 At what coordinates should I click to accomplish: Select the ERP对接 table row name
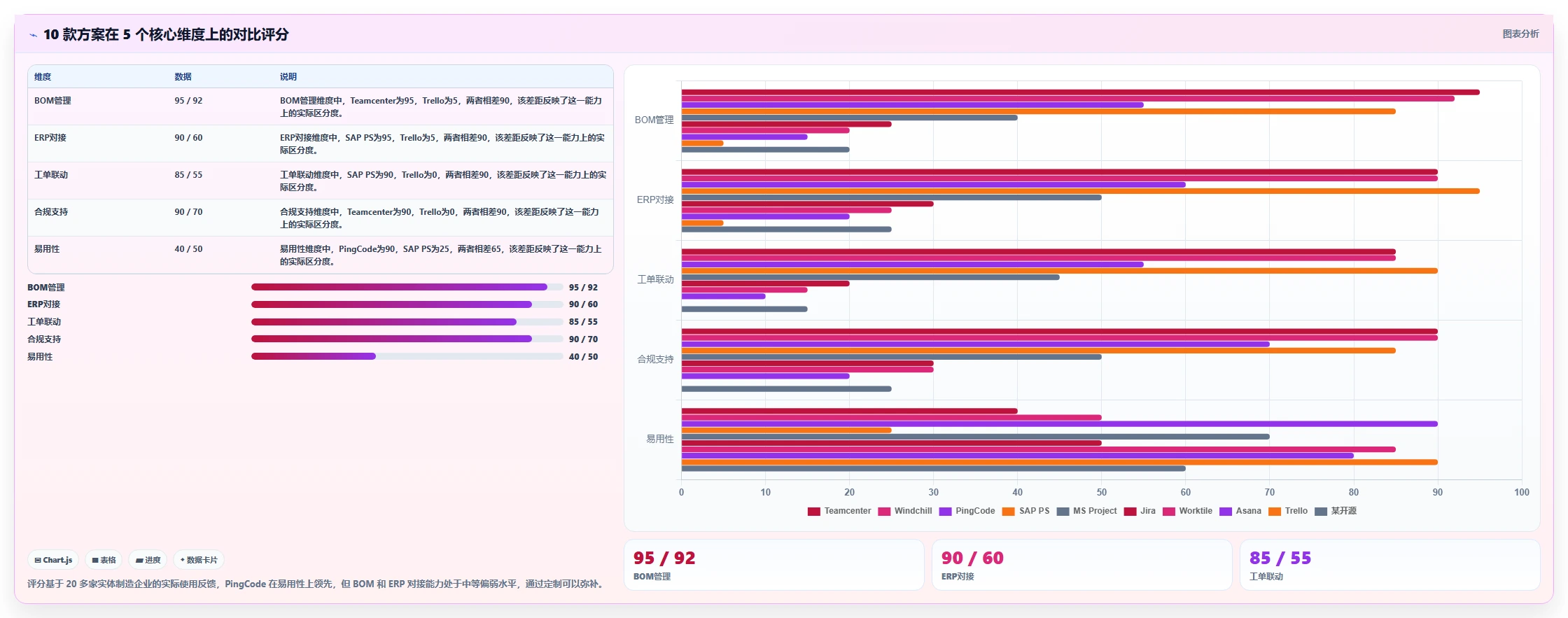pos(50,138)
